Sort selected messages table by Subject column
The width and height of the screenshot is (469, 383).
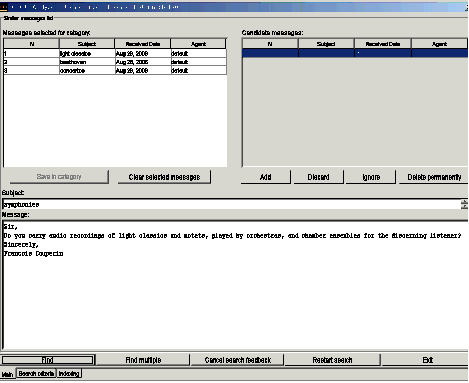coord(87,44)
